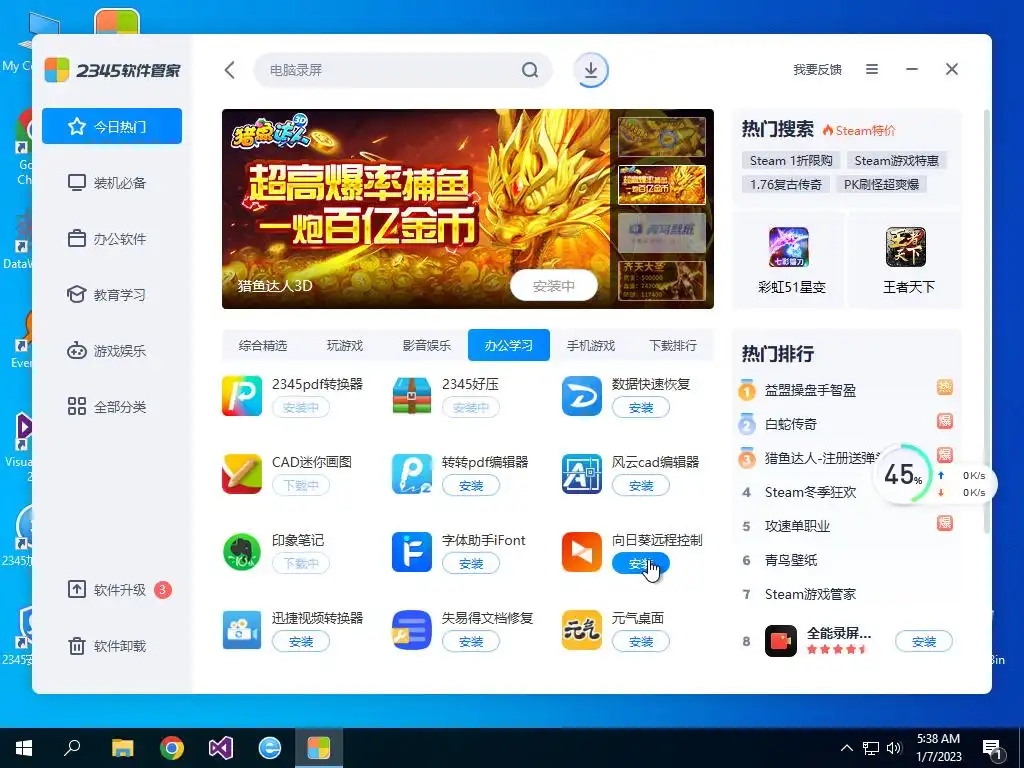Screen dimensions: 1024x768
Task: Select the 齐天大圣 banner thumbnail
Action: pos(662,281)
